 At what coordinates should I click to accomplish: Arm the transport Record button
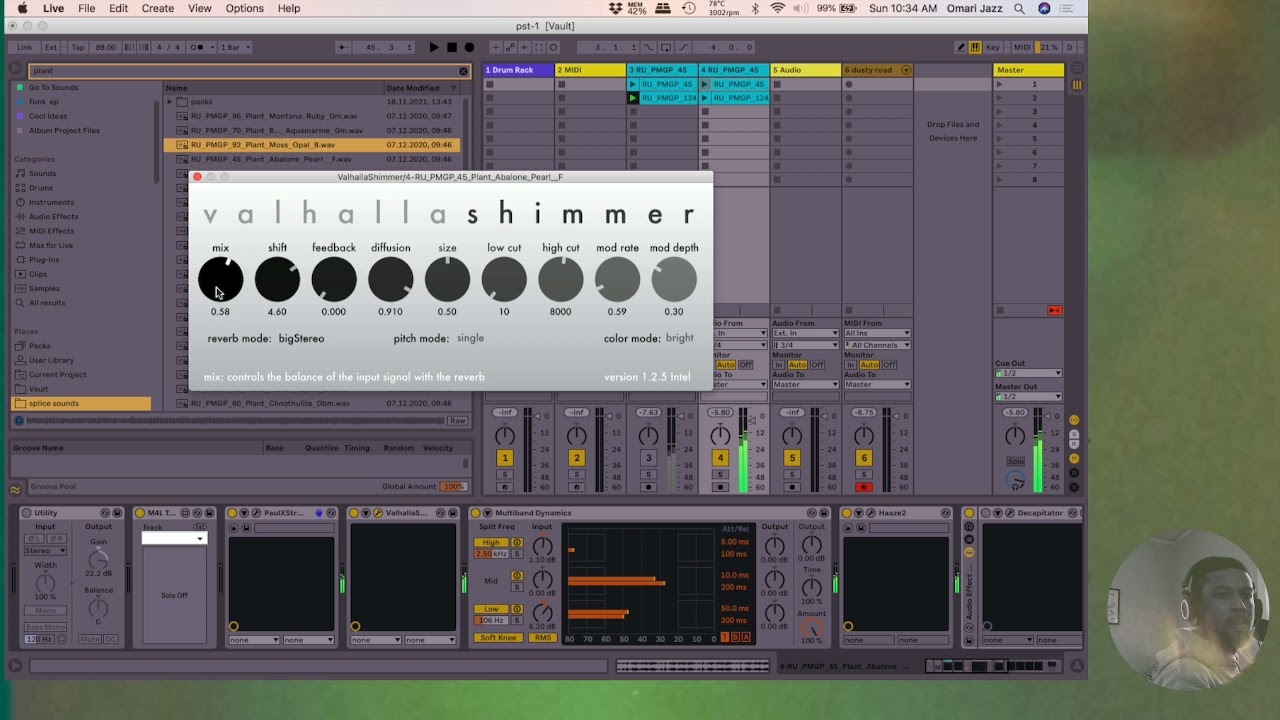pos(469,47)
